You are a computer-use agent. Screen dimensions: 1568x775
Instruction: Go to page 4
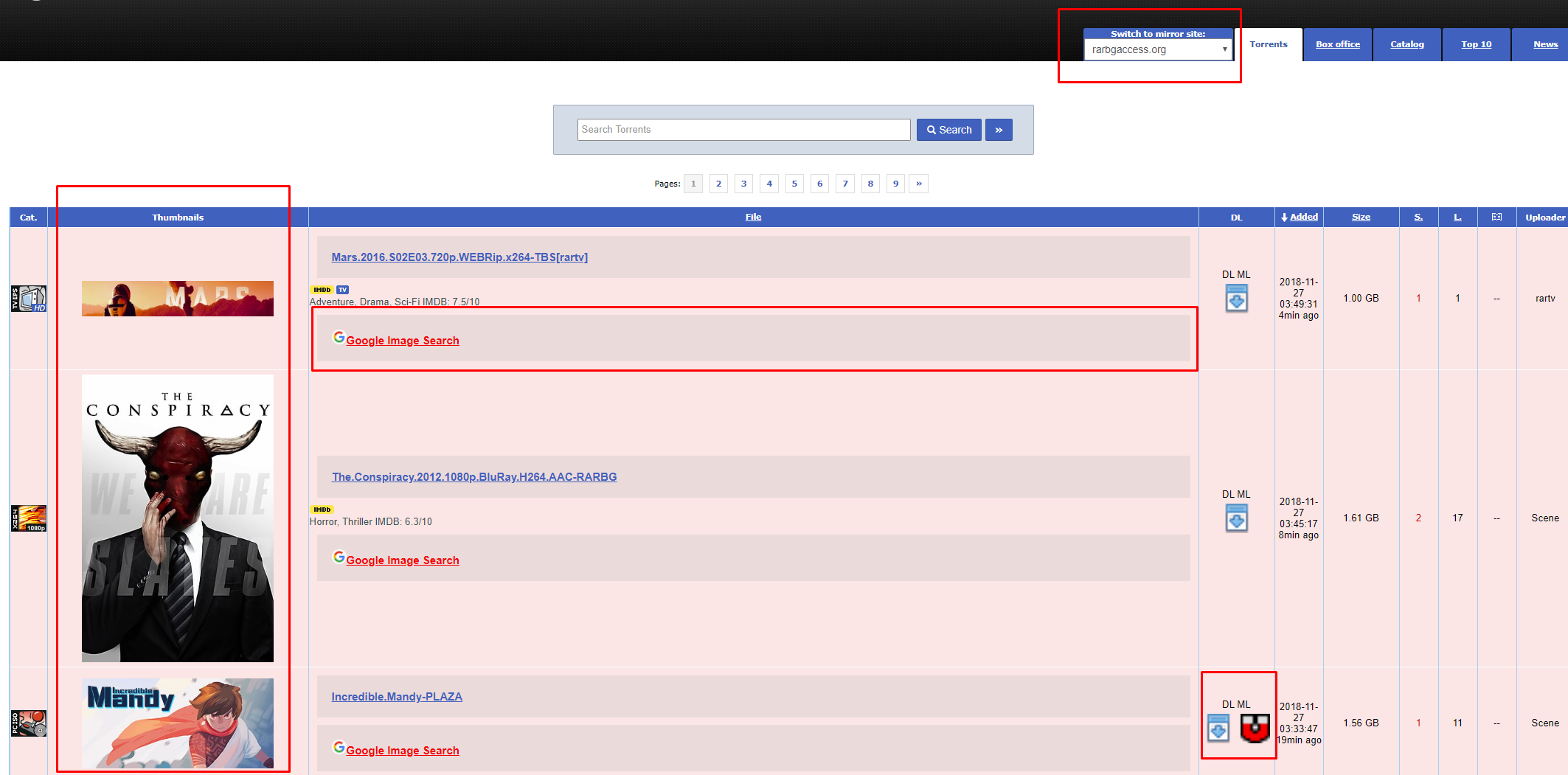tap(769, 184)
